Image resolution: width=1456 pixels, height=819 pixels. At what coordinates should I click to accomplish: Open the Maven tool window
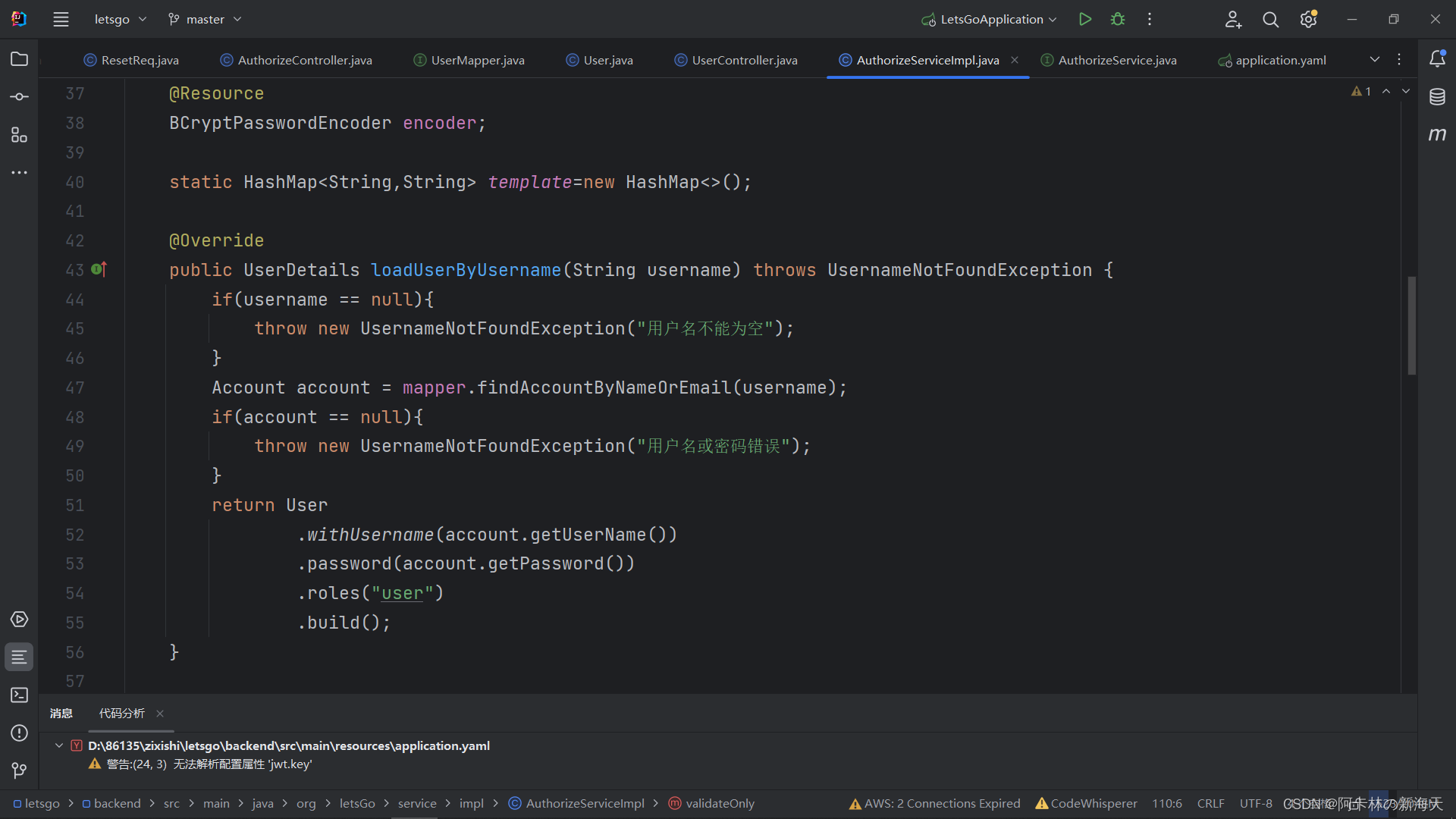pyautogui.click(x=1437, y=134)
